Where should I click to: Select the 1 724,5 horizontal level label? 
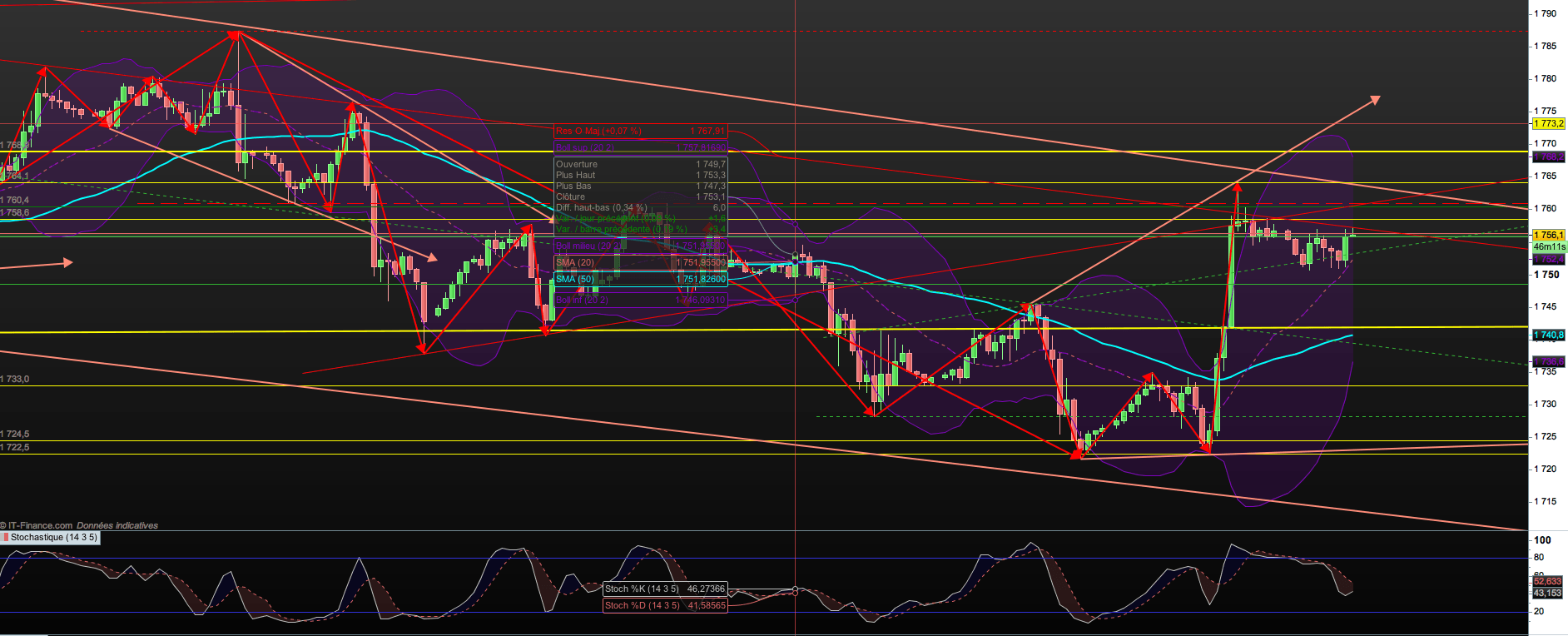coord(15,435)
